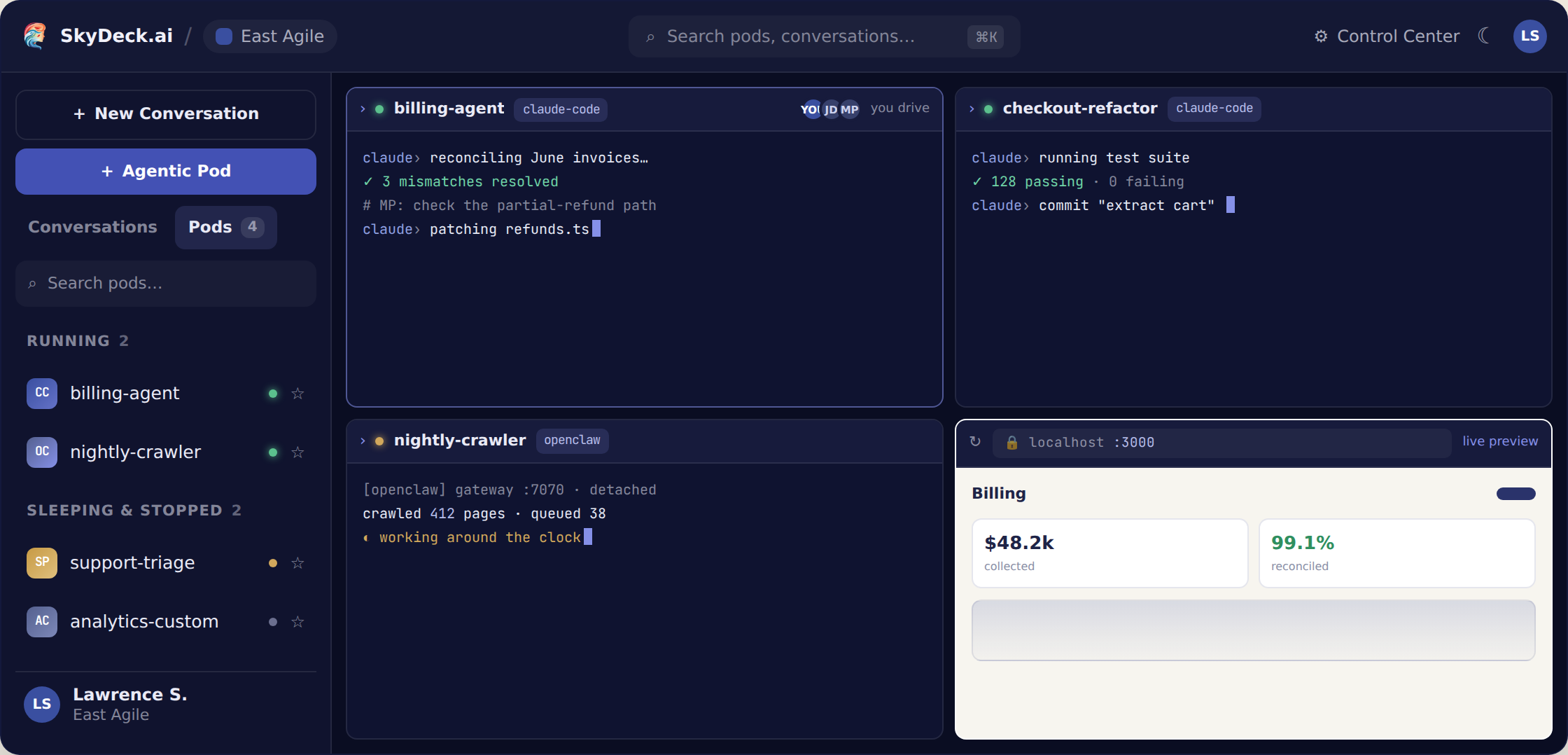Expand the checkout-refactor pane chevron
The width and height of the screenshot is (1568, 755).
[972, 109]
